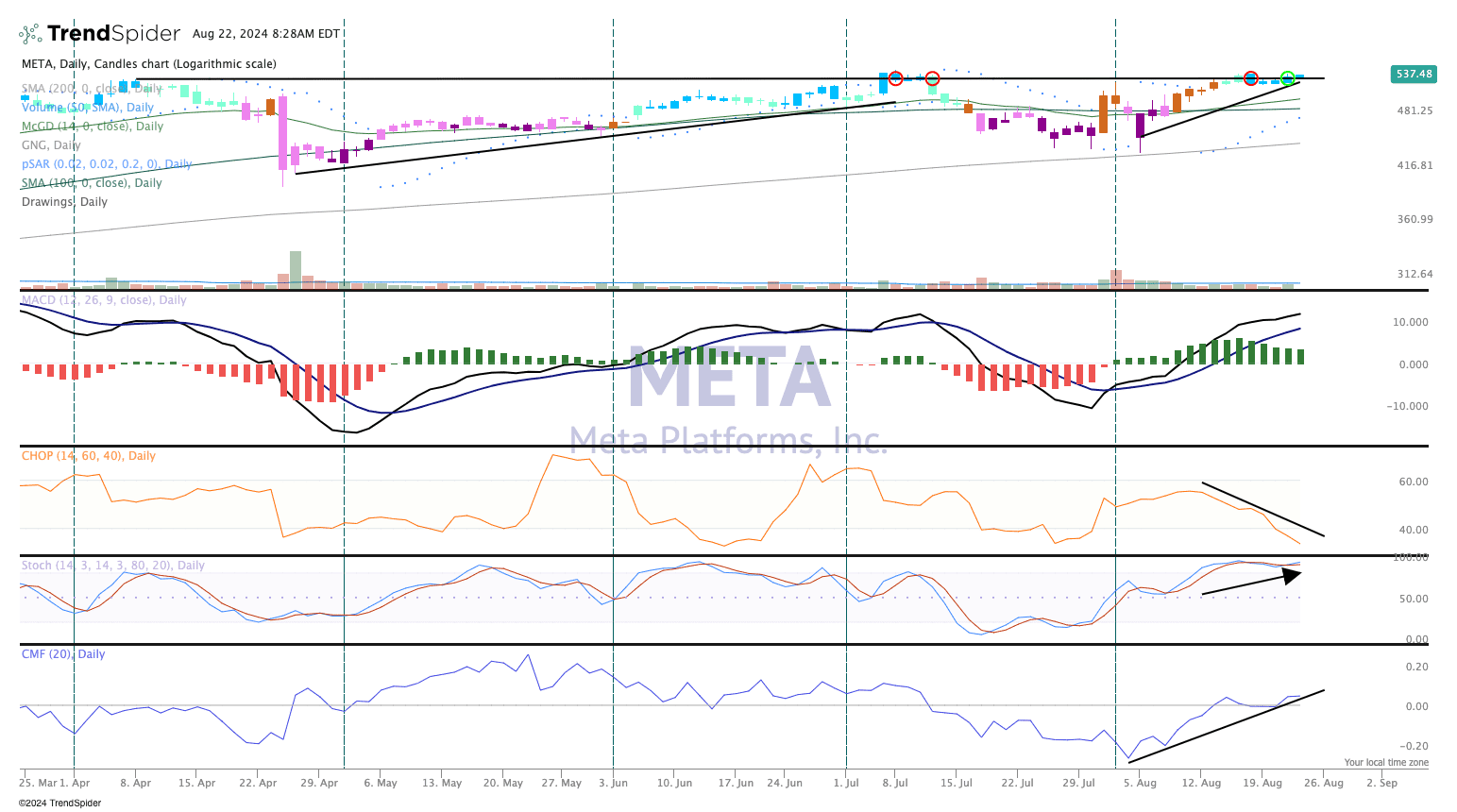
Task: Click the 29. Apr date axis label
Action: 319,783
